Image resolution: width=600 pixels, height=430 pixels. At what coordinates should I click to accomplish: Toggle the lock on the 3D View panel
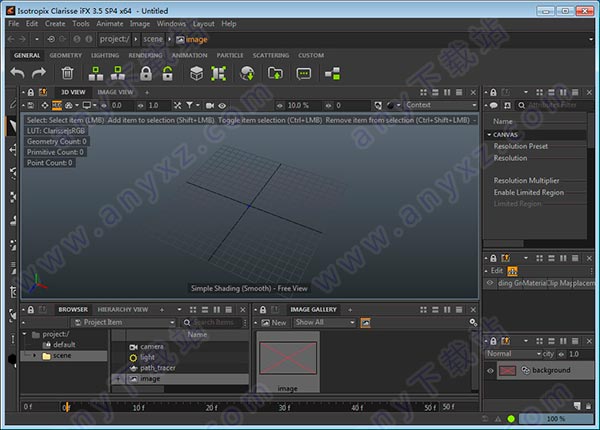31,92
